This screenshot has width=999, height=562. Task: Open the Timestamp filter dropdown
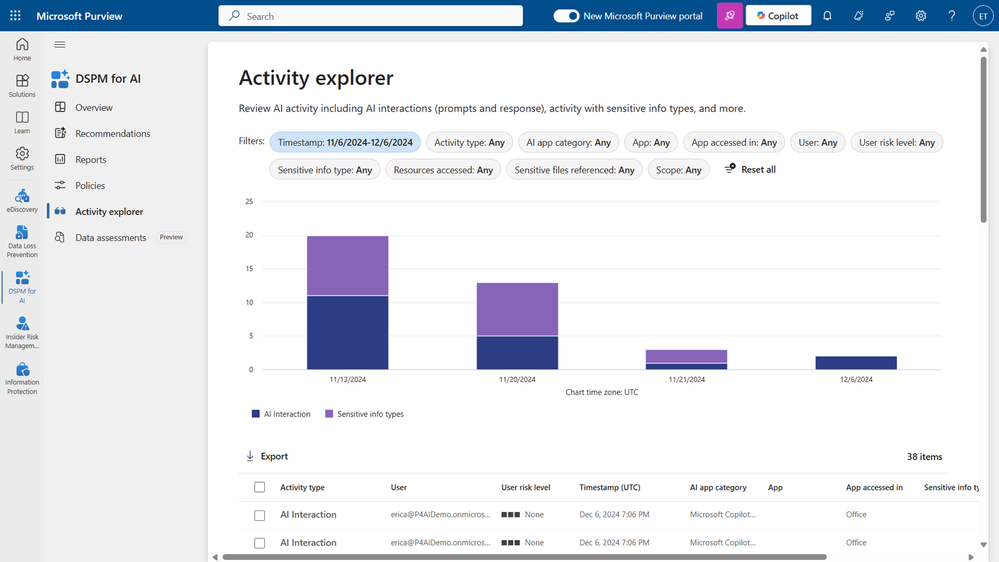(345, 143)
